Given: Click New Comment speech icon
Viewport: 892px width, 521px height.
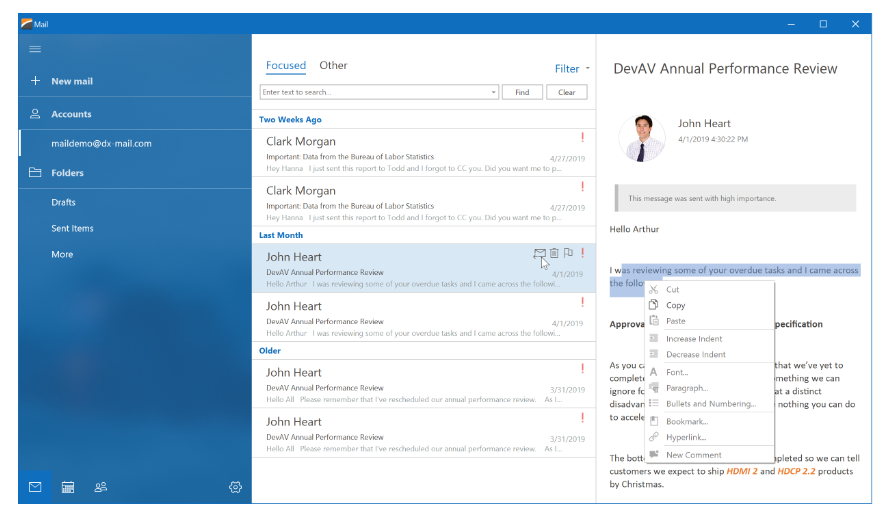Looking at the screenshot, I should [654, 454].
